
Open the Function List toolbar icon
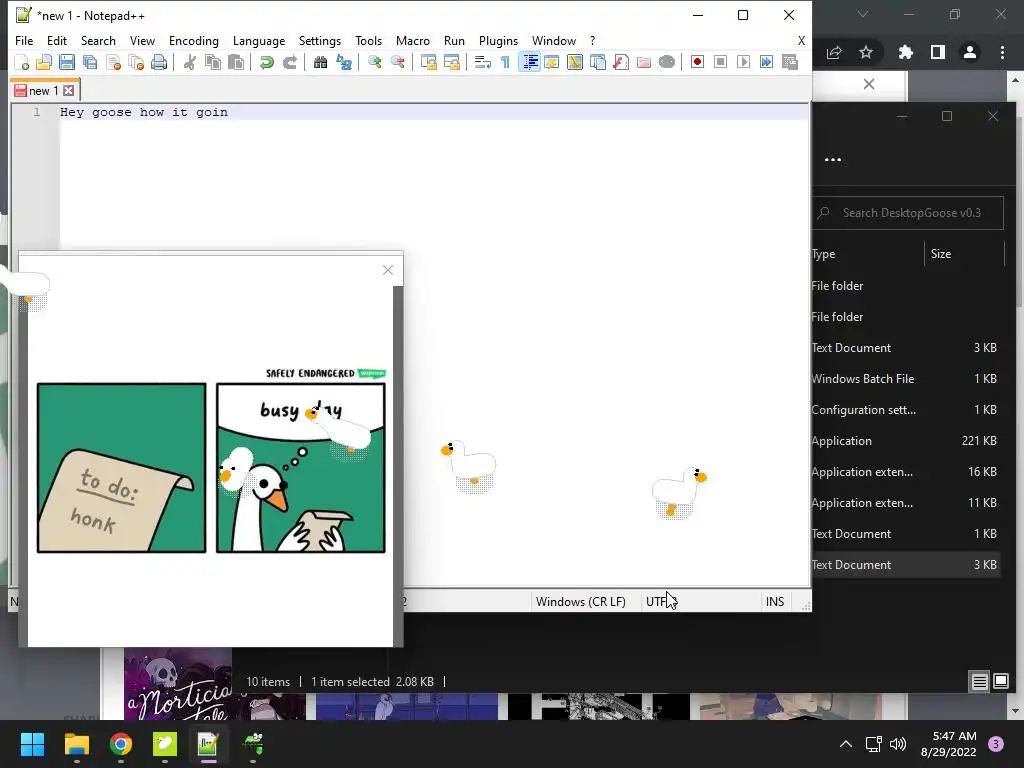tap(620, 62)
